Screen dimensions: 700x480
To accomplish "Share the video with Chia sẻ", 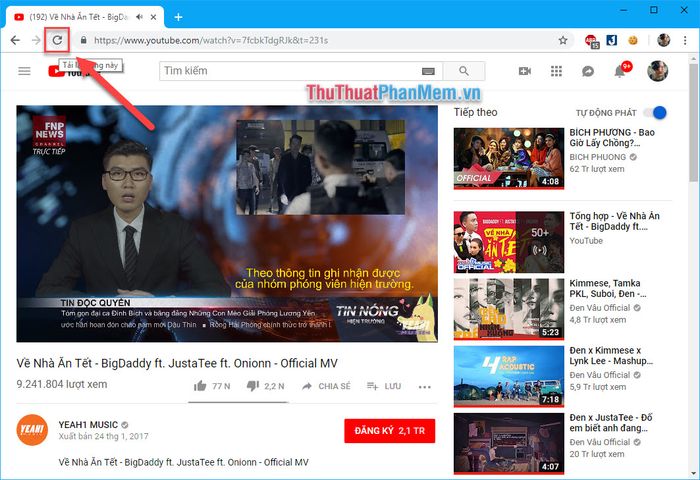I will 326,386.
